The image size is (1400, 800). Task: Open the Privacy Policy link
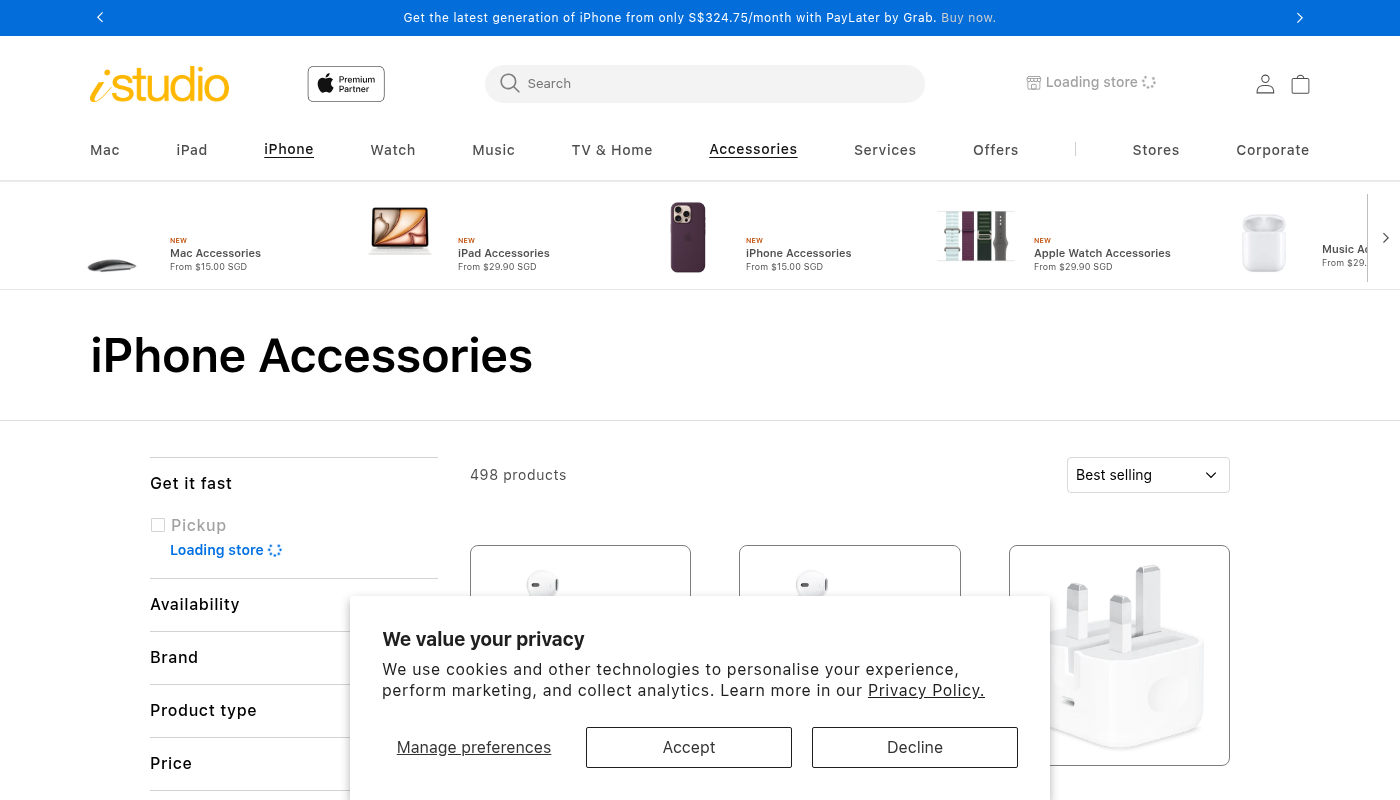[926, 690]
